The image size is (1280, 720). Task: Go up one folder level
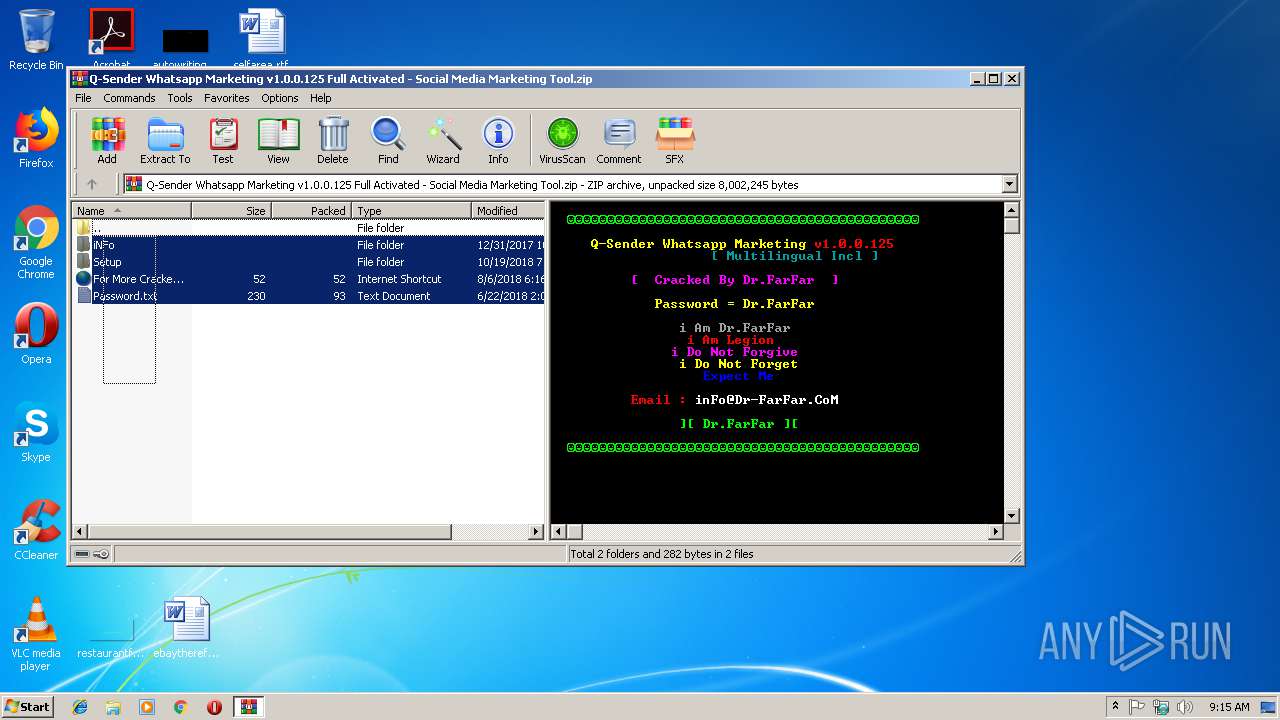[92, 184]
